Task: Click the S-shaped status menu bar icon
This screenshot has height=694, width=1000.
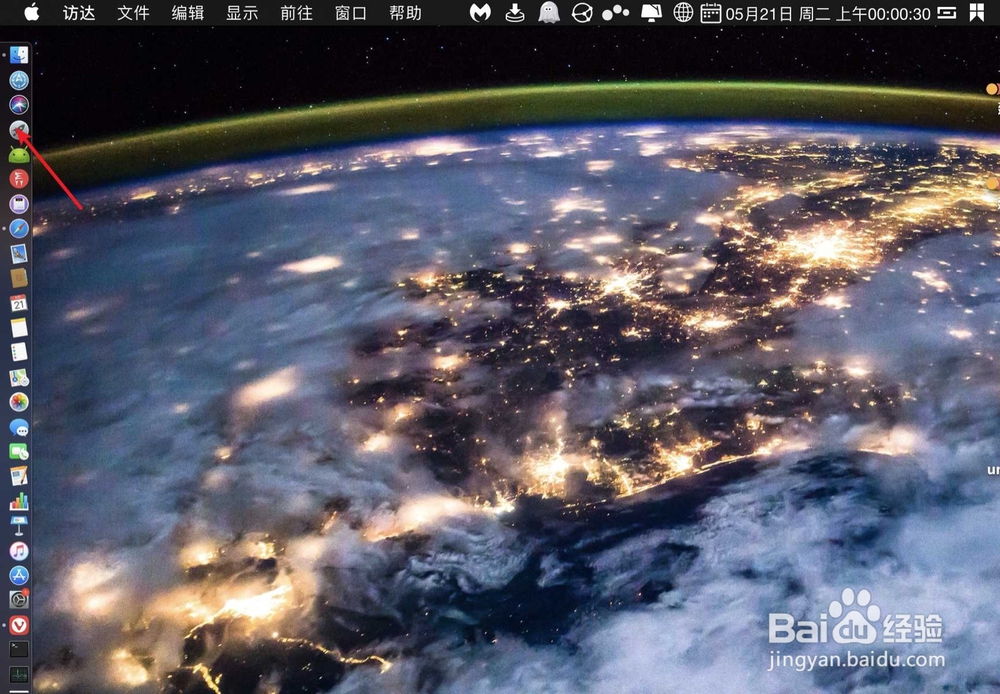Action: [x=946, y=13]
